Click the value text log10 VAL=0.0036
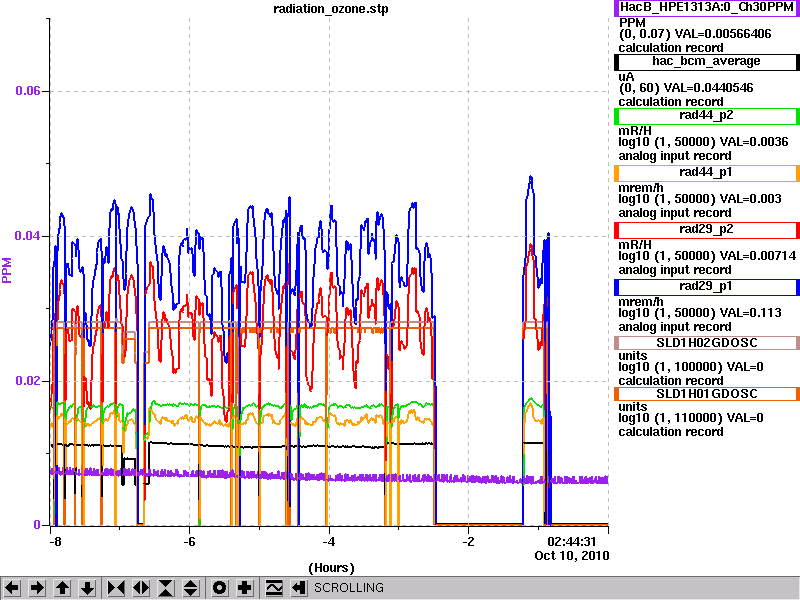 click(x=703, y=142)
